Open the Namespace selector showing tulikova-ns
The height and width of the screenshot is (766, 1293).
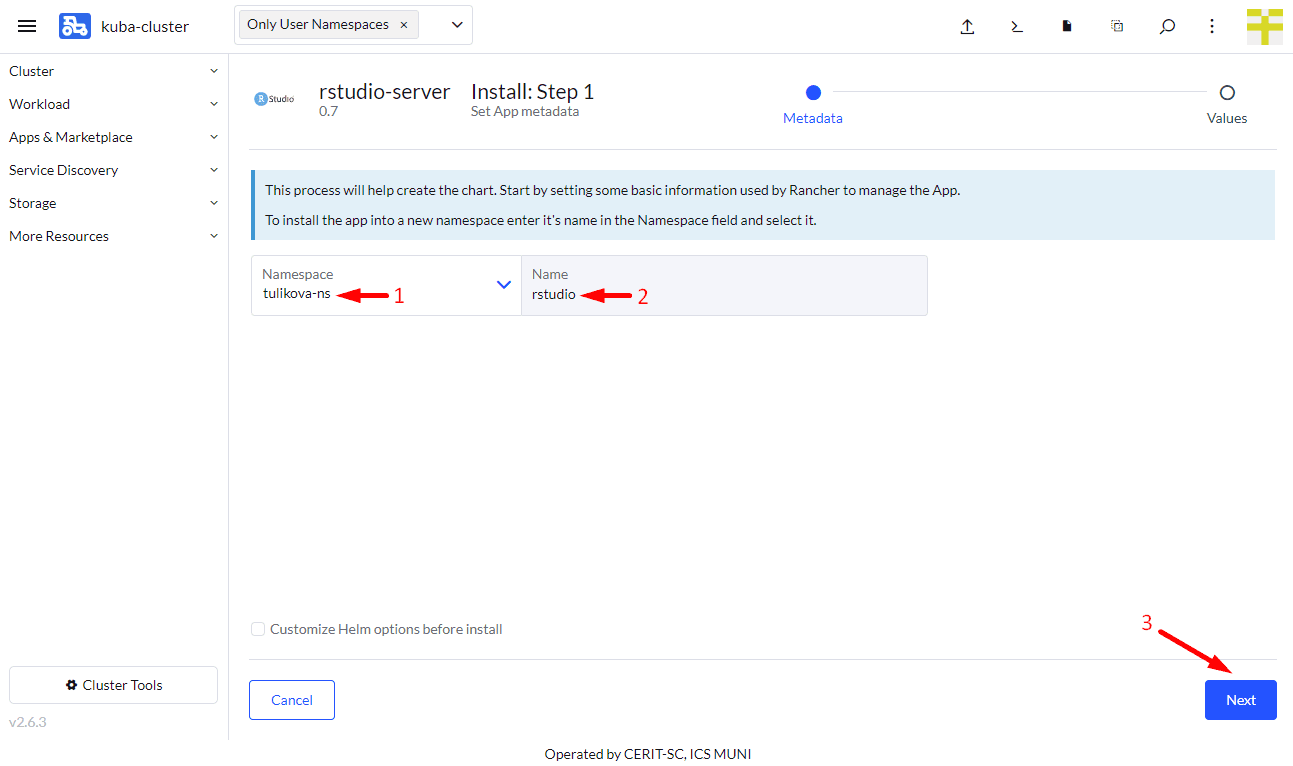385,285
